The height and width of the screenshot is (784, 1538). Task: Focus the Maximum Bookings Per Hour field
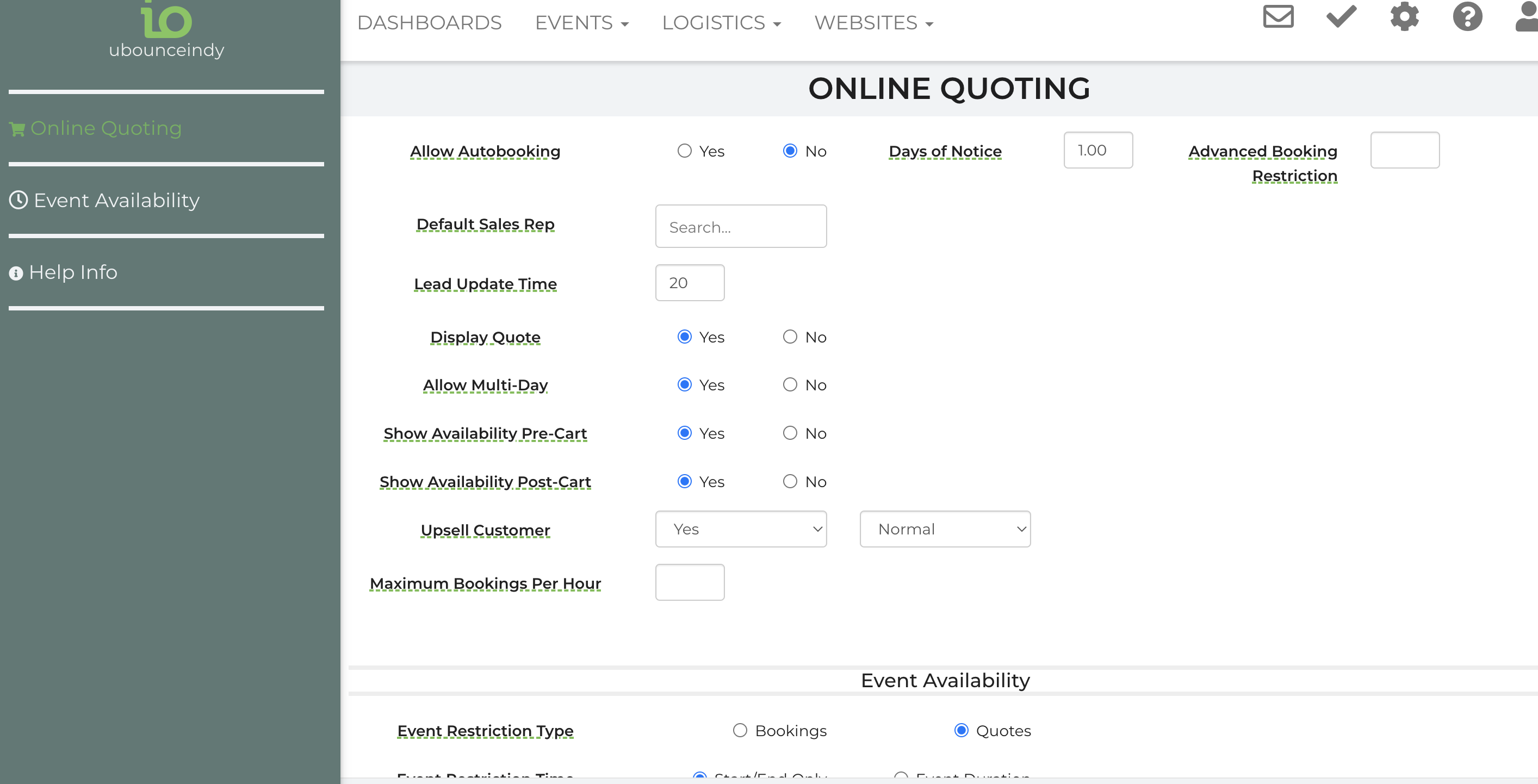click(x=690, y=582)
